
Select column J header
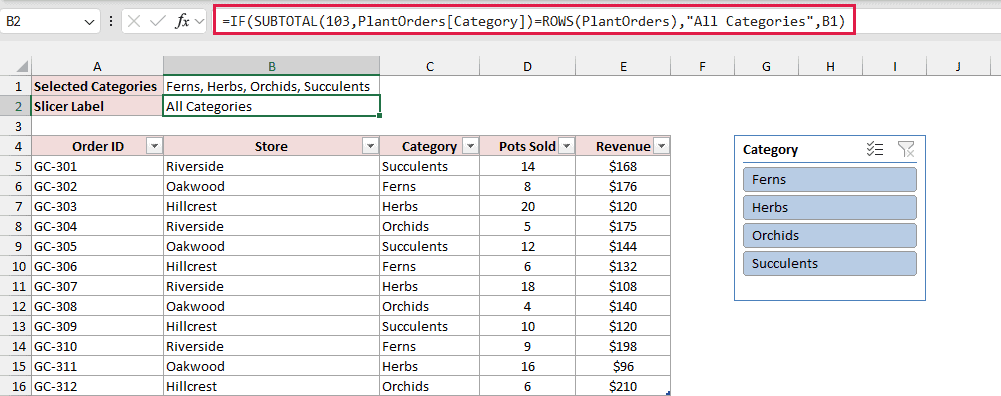(958, 66)
